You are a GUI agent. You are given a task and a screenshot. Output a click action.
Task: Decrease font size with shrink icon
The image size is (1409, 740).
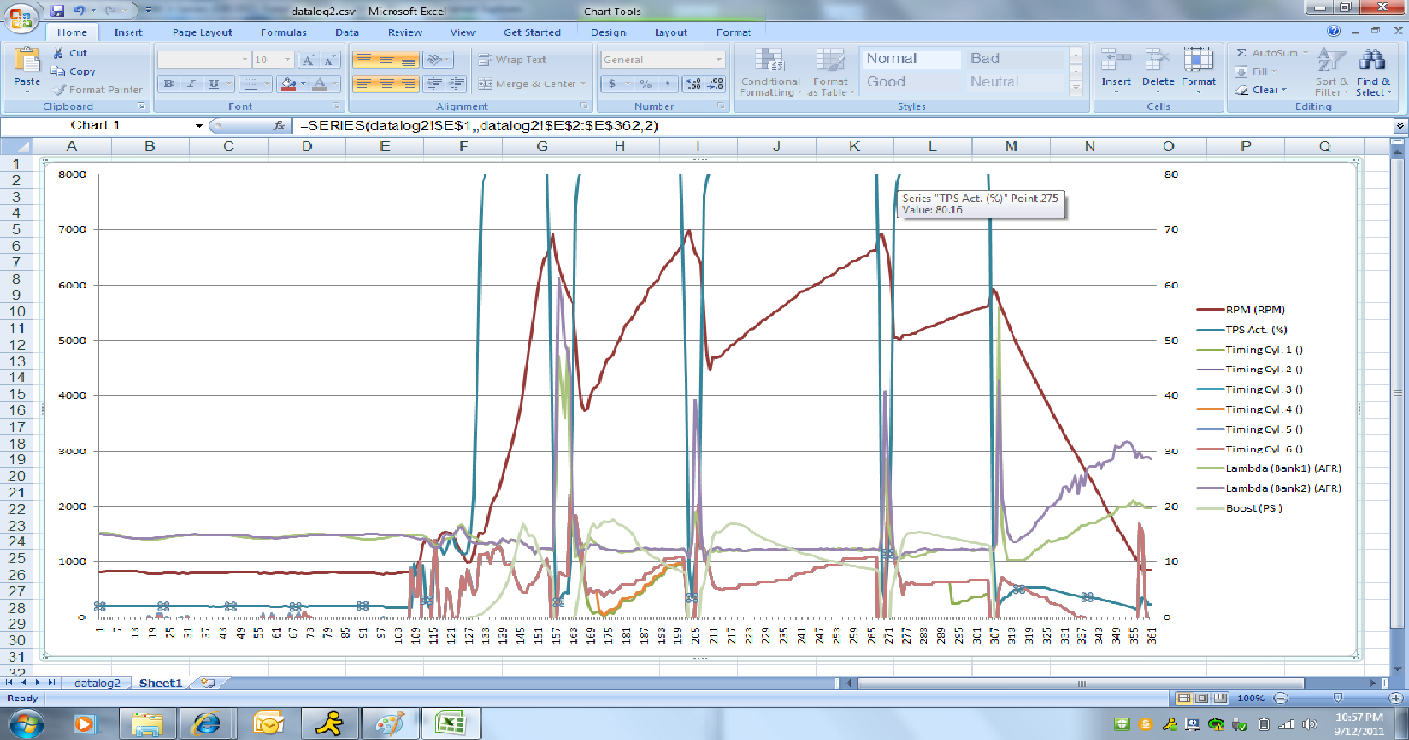(330, 60)
